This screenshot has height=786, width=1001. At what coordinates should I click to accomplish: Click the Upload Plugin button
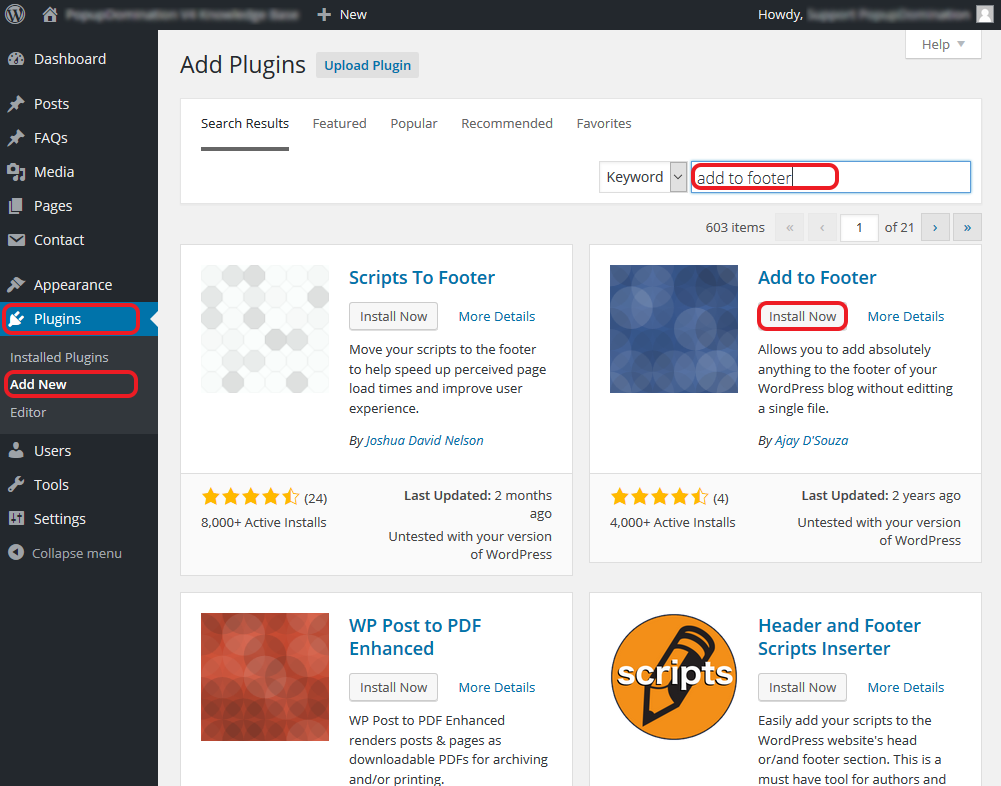tap(367, 65)
